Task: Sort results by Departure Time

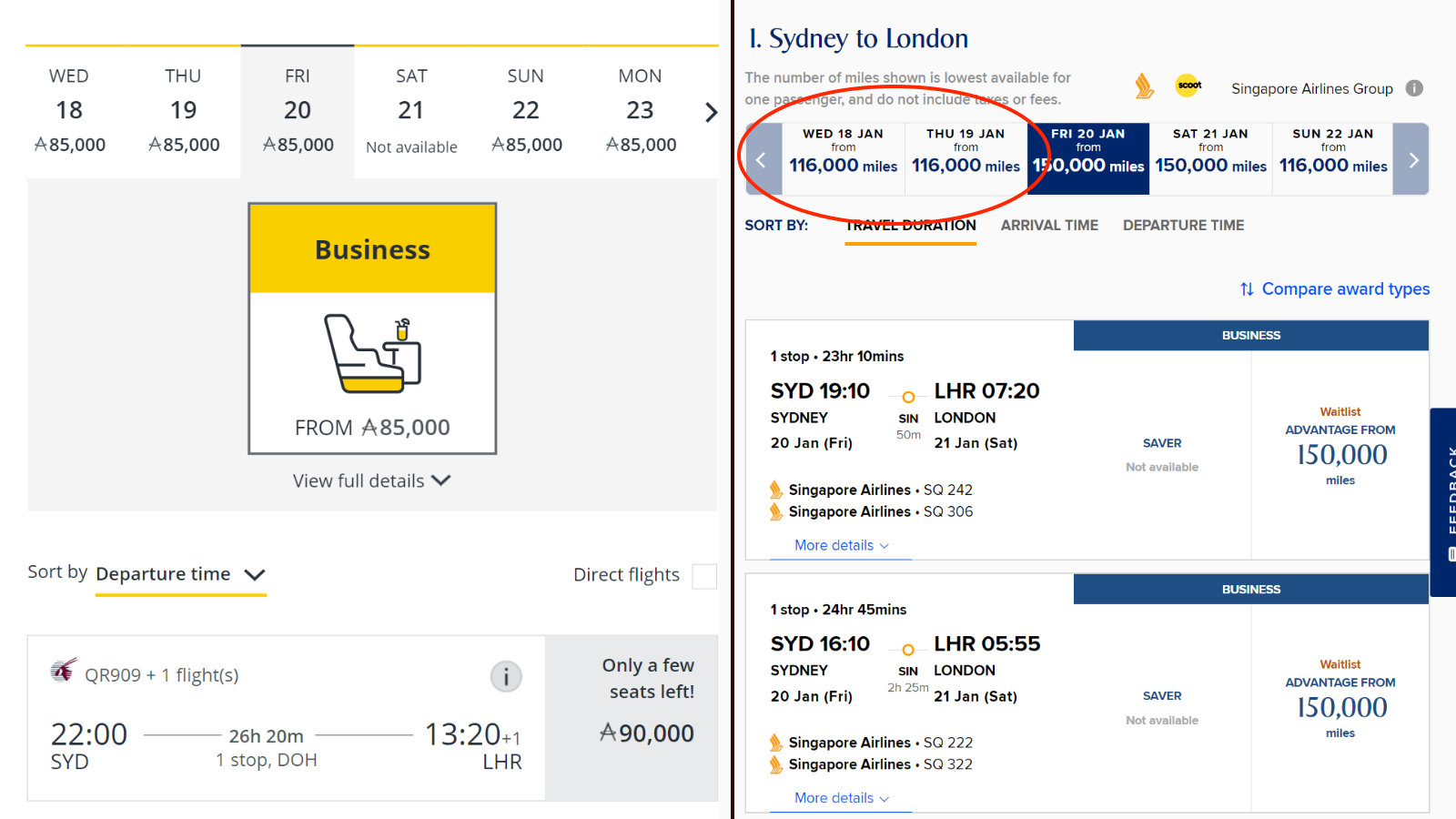Action: point(1183,226)
